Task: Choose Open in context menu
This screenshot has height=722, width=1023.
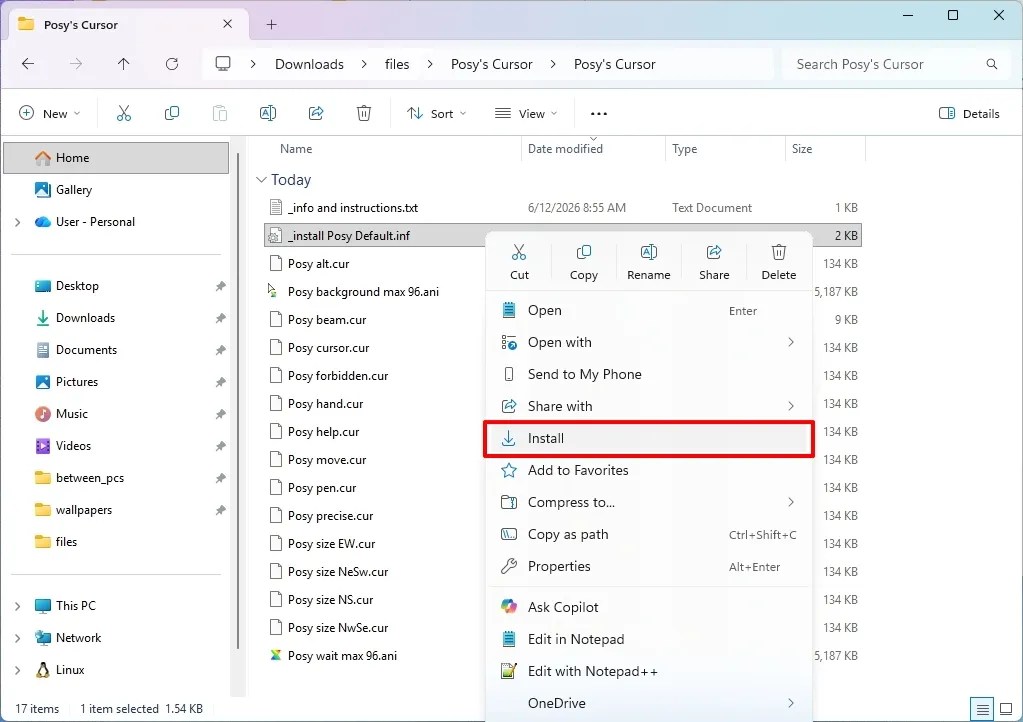Action: click(x=649, y=310)
